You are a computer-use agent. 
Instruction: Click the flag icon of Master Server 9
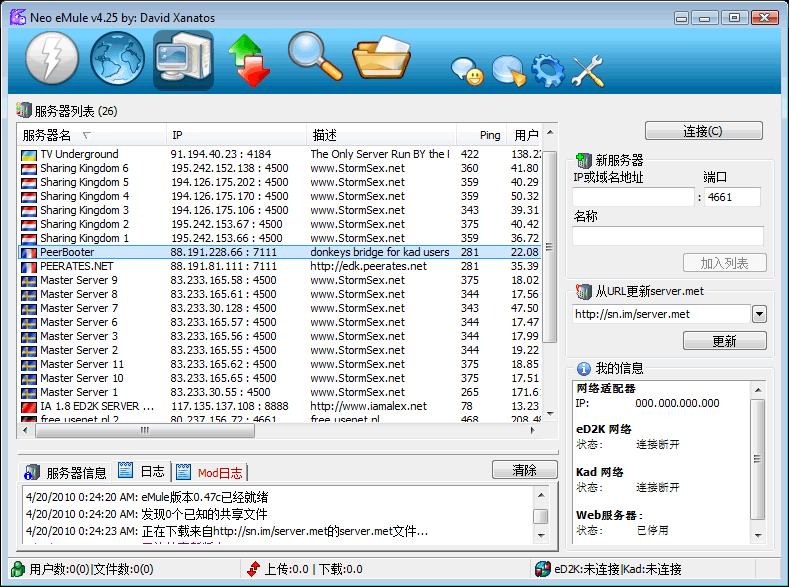tap(29, 281)
